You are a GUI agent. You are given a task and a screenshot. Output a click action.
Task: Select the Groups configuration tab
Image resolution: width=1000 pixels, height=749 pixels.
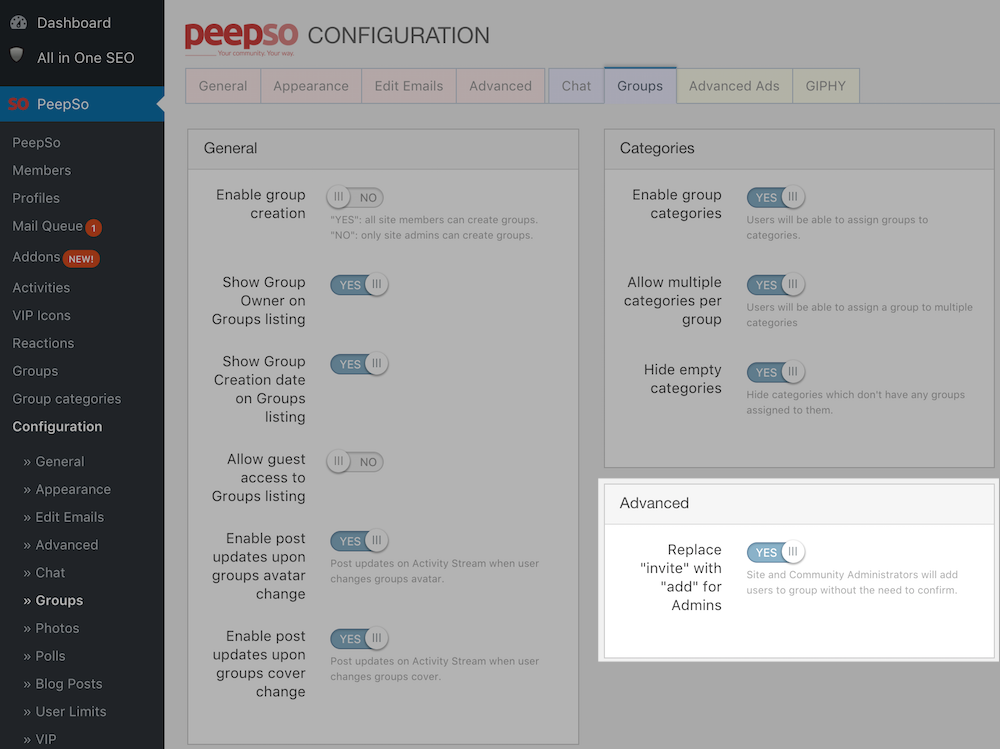(640, 85)
